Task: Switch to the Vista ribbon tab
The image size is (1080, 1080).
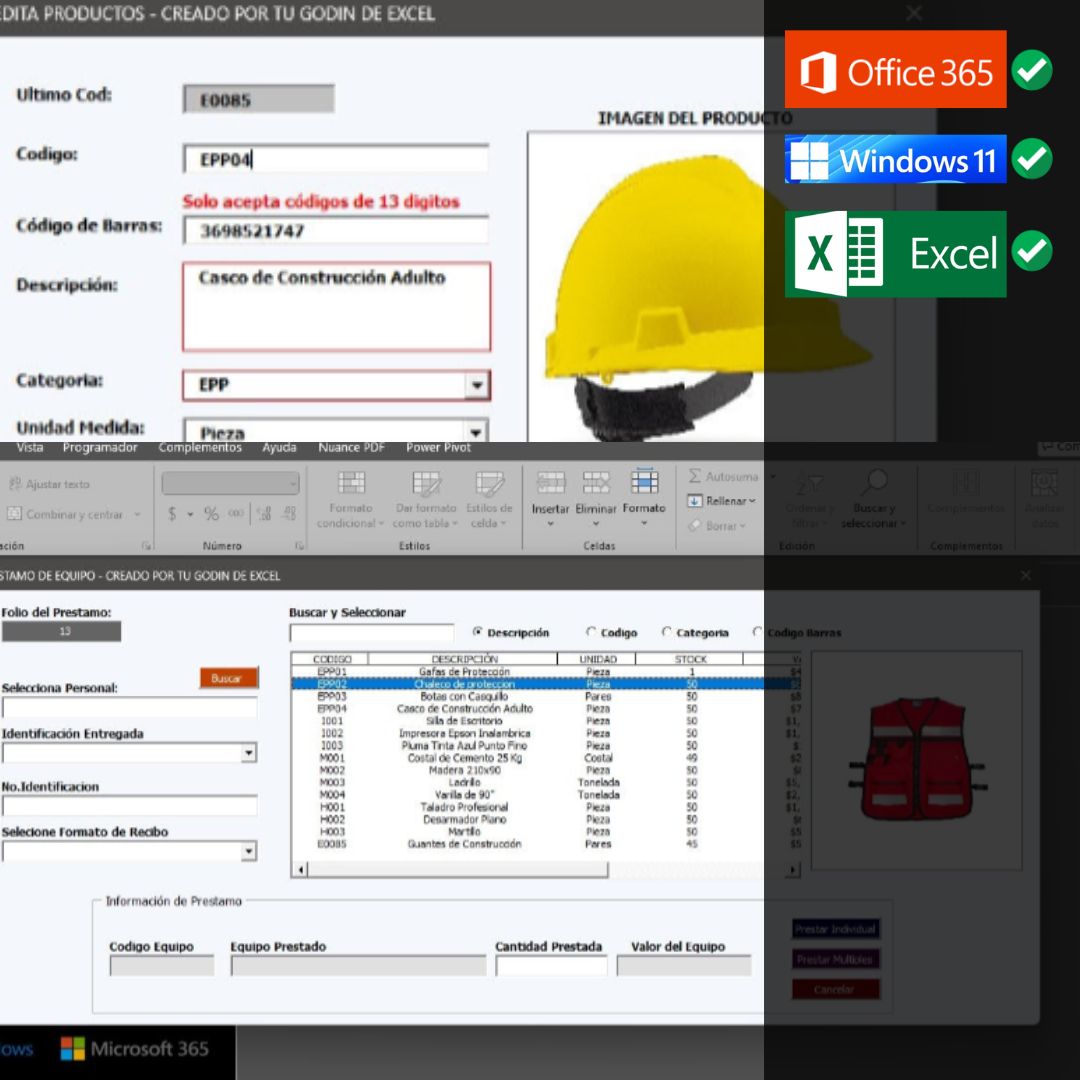Action: (30, 448)
